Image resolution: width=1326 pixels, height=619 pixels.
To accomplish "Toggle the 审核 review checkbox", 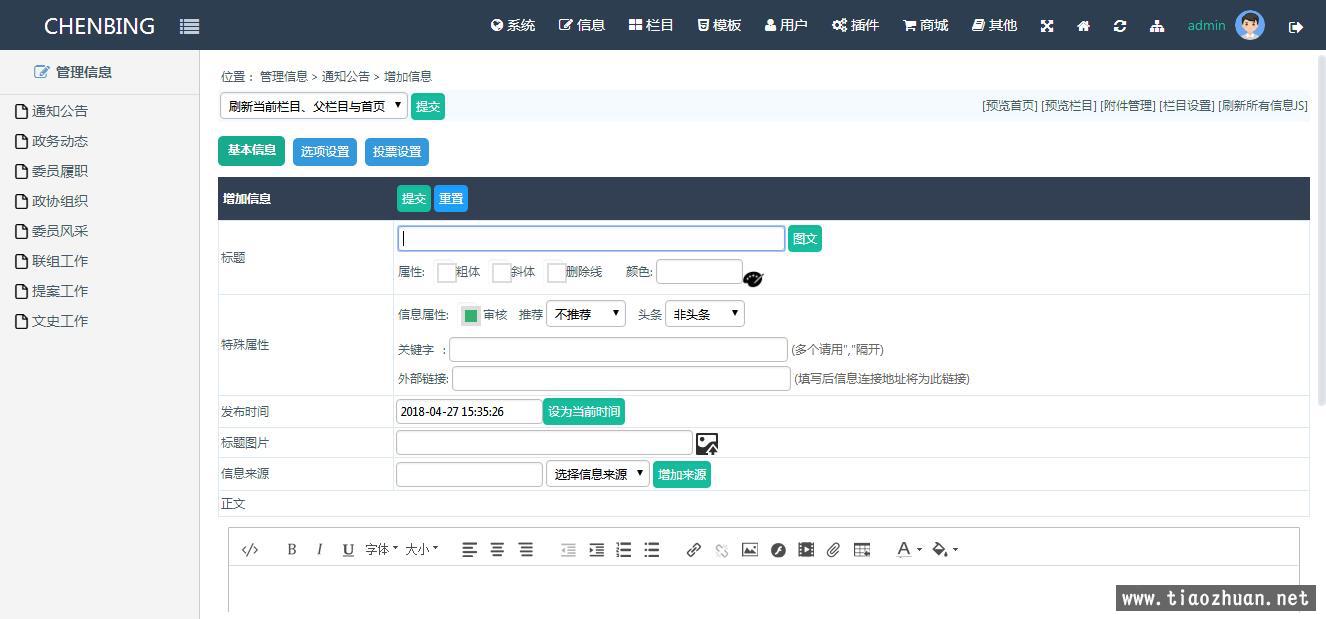I will point(470,316).
